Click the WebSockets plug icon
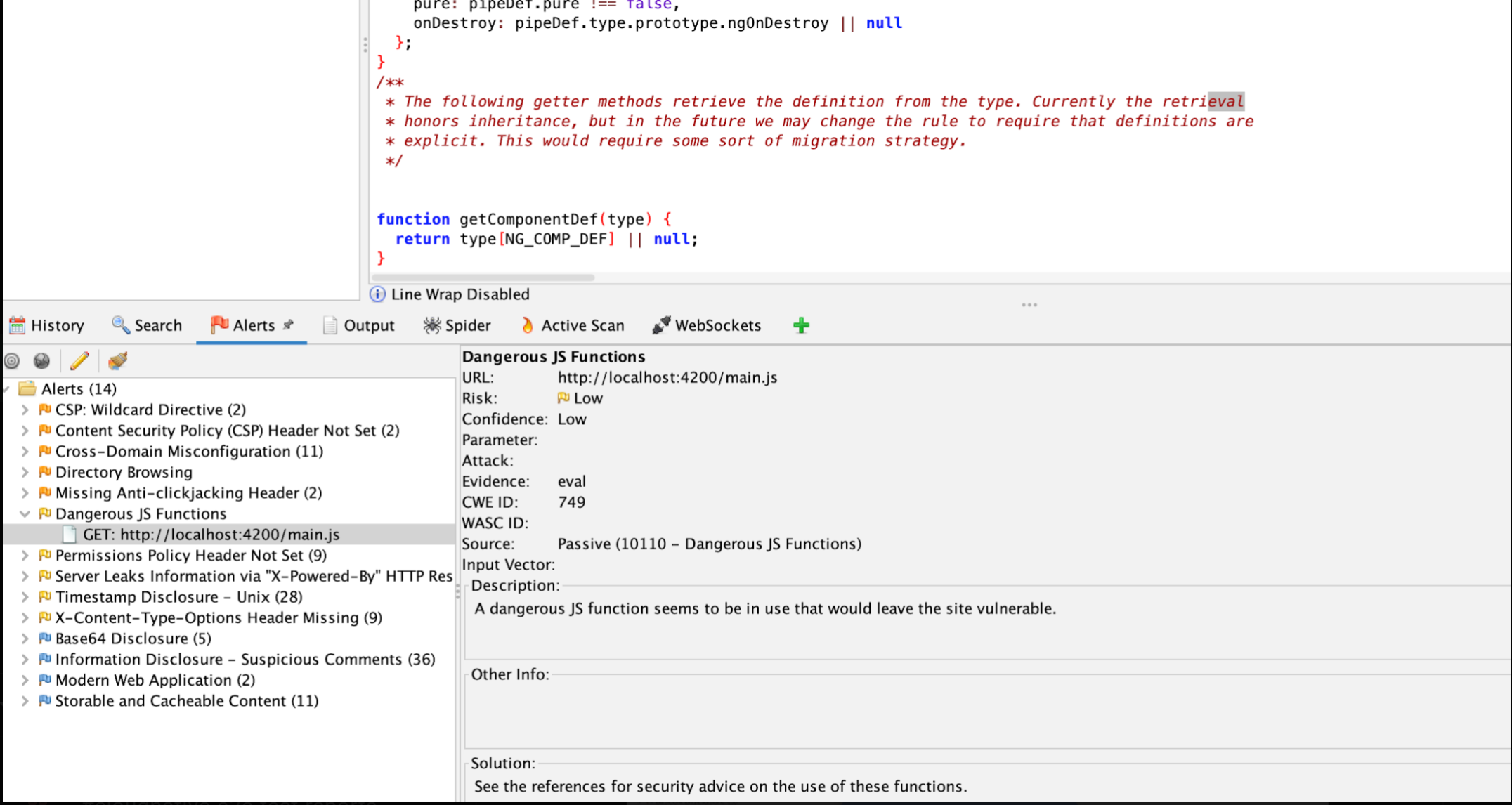Screen dimensions: 1512x805 tap(659, 325)
